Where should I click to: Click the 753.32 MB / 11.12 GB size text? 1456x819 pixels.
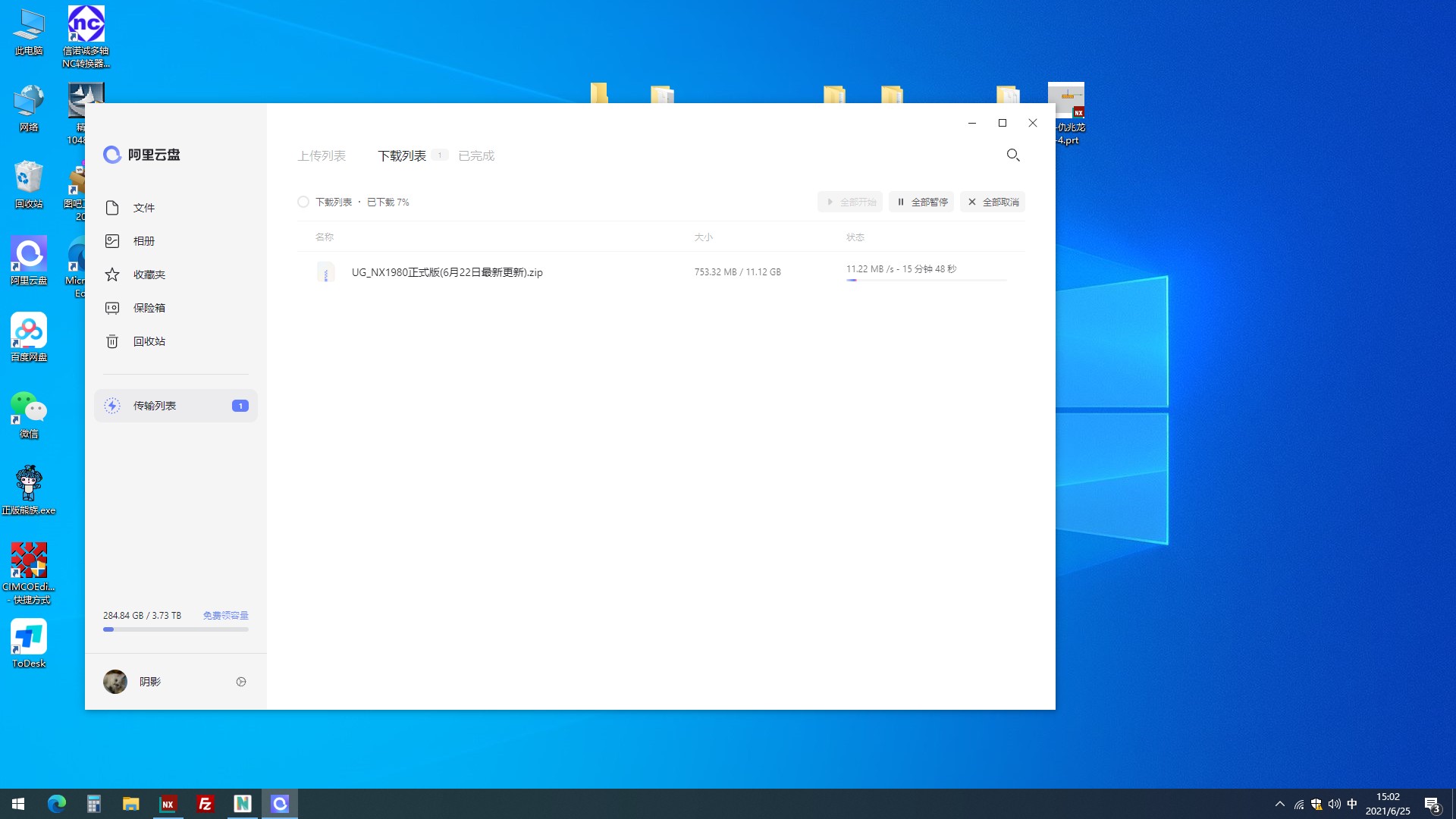click(738, 272)
